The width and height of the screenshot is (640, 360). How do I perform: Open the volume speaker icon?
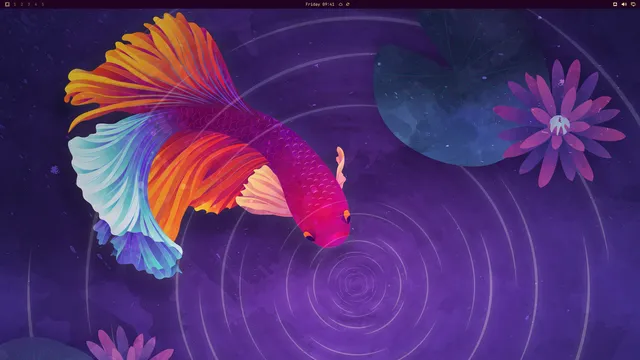click(x=624, y=4)
